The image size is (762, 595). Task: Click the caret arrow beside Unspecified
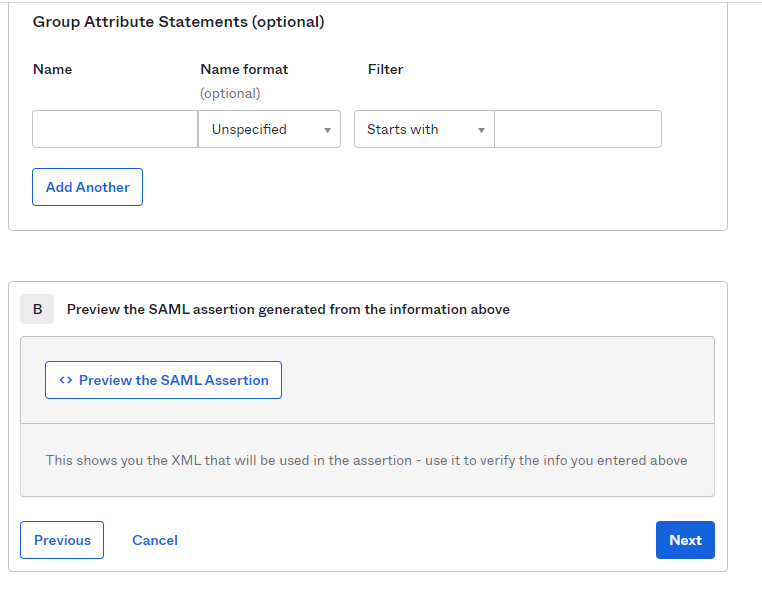(328, 130)
